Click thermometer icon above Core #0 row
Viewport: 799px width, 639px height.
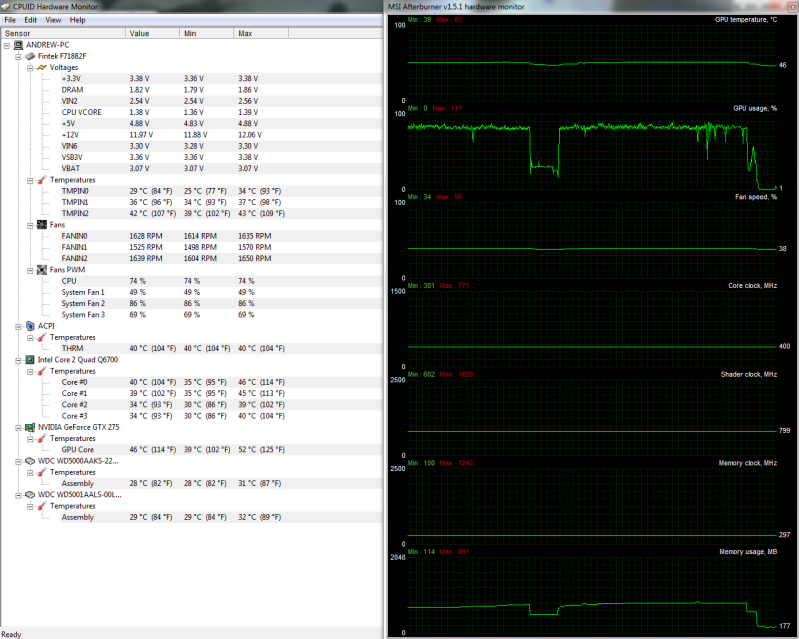tap(42, 371)
